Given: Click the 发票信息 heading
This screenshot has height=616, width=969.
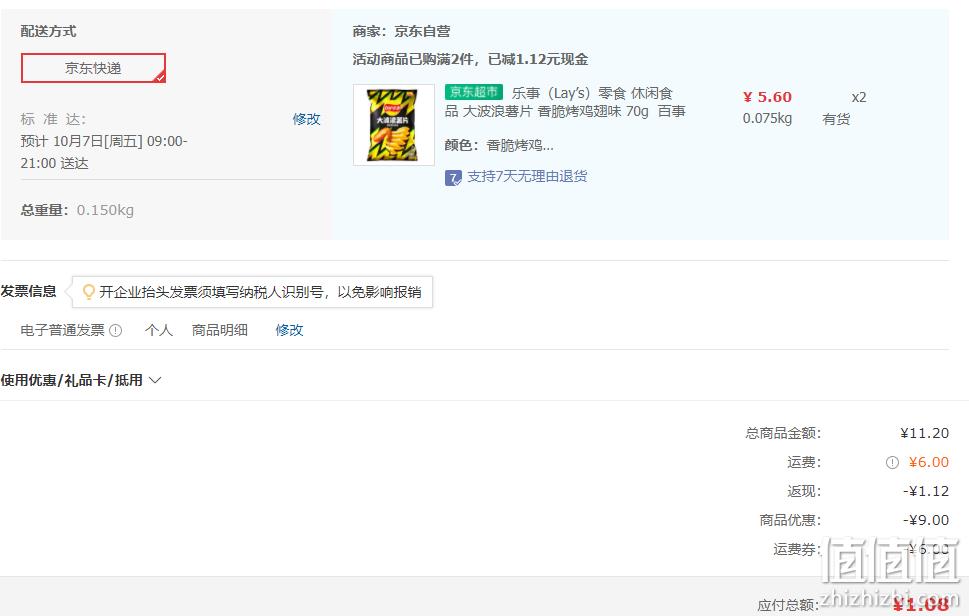Looking at the screenshot, I should pyautogui.click(x=28, y=292).
